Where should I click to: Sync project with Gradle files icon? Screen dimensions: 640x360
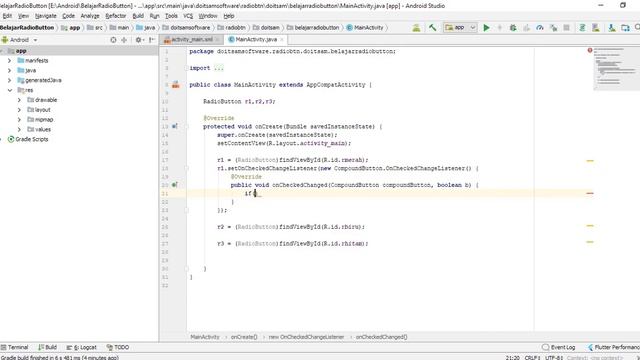pyautogui.click(x=582, y=28)
